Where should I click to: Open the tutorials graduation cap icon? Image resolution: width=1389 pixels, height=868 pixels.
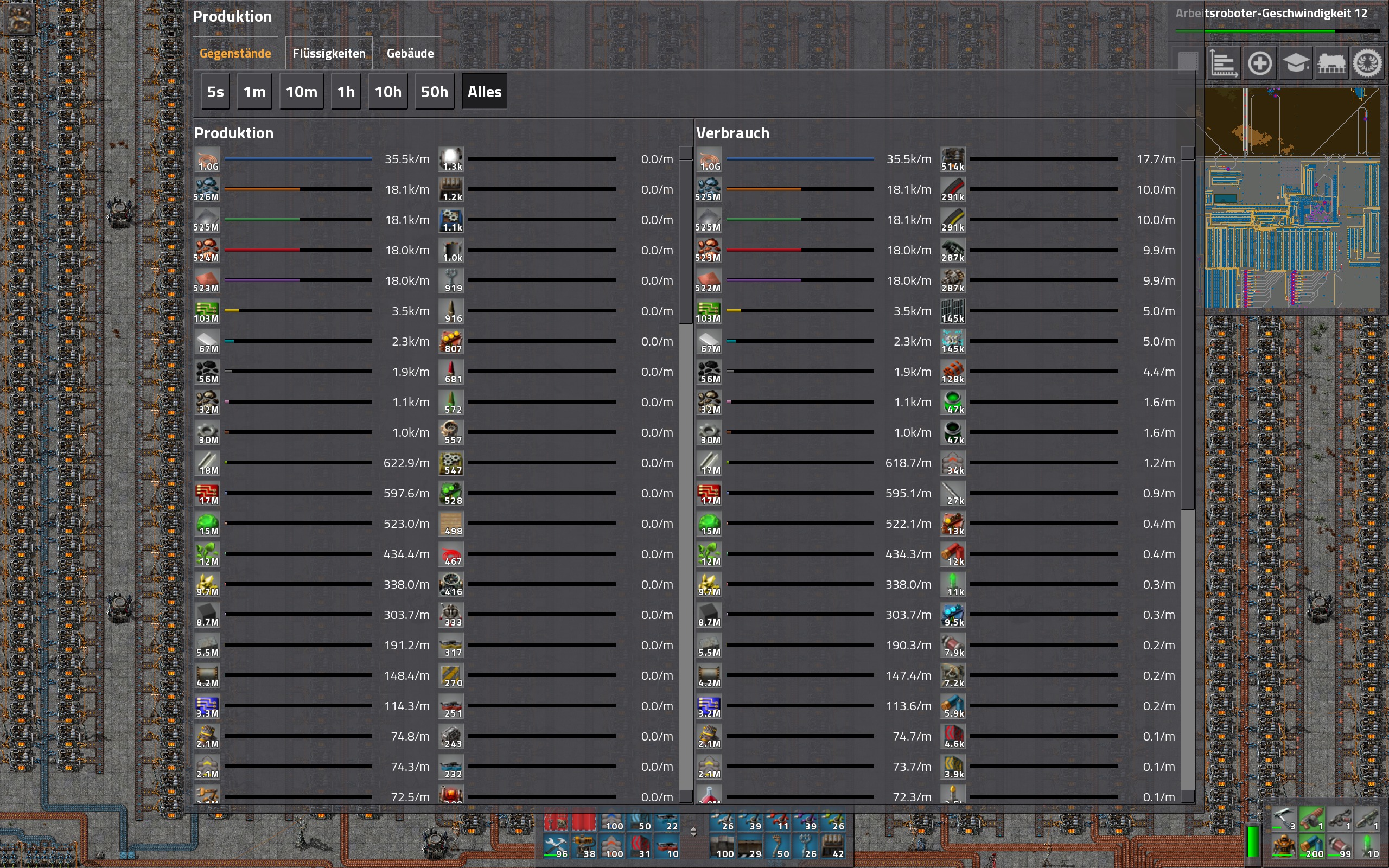1296,63
